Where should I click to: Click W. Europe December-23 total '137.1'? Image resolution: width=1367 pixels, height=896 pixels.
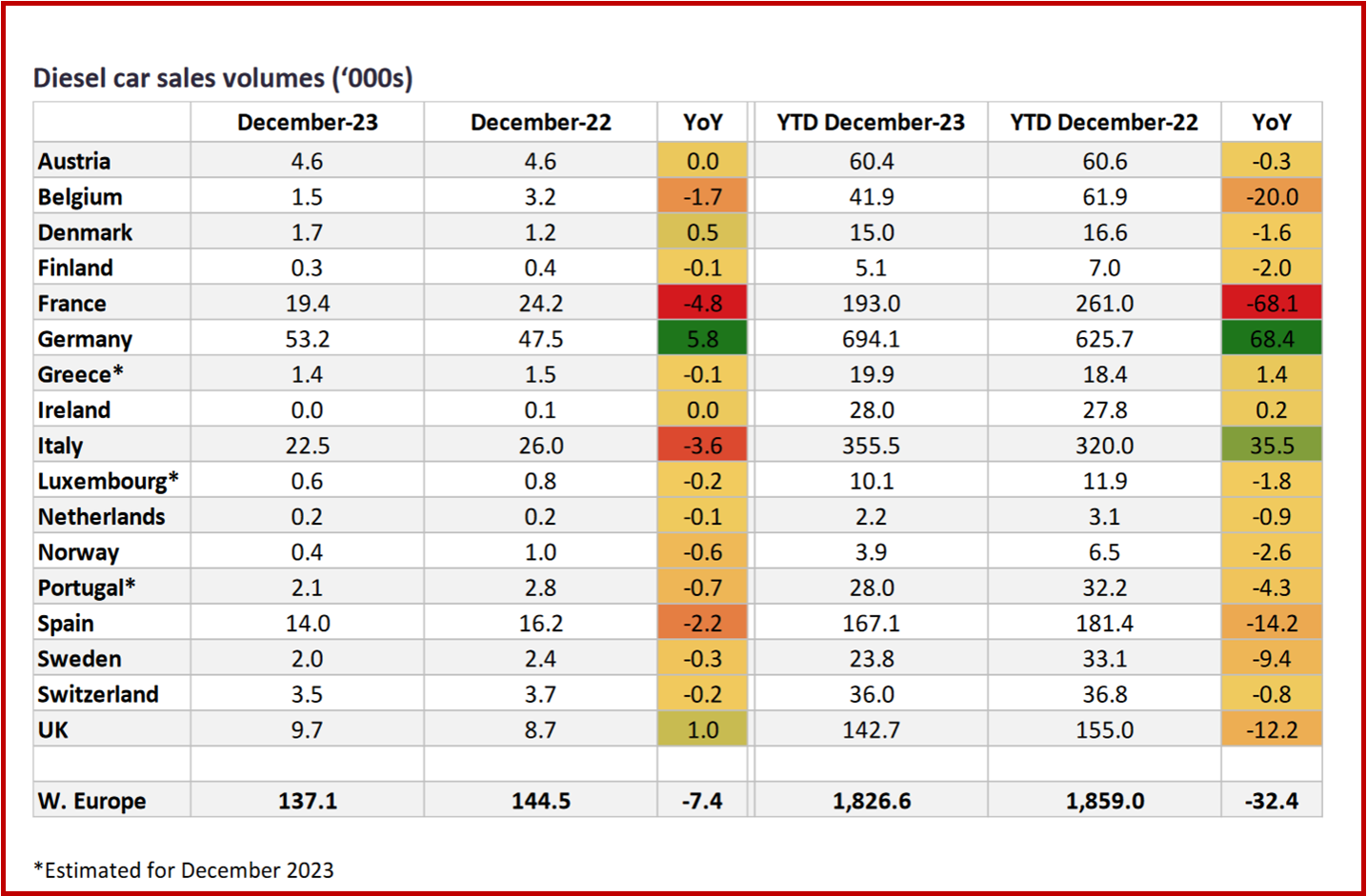tap(308, 801)
